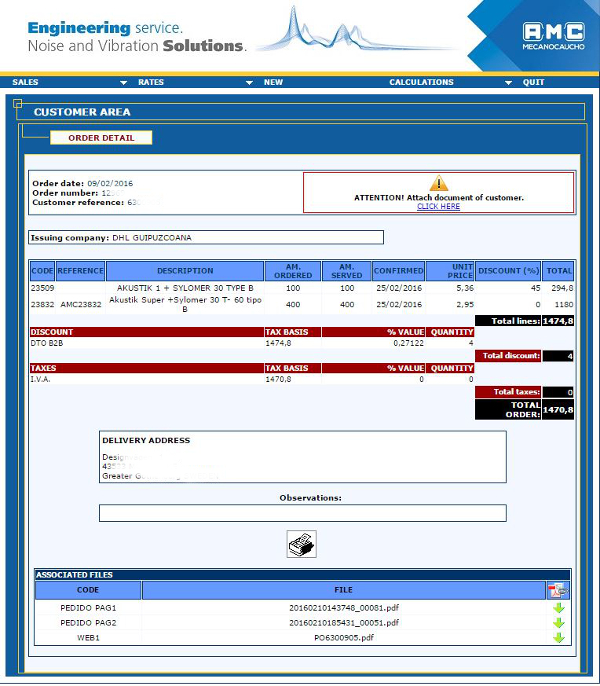The height and width of the screenshot is (686, 600).
Task: Select unit price 5,36
Action: point(465,288)
